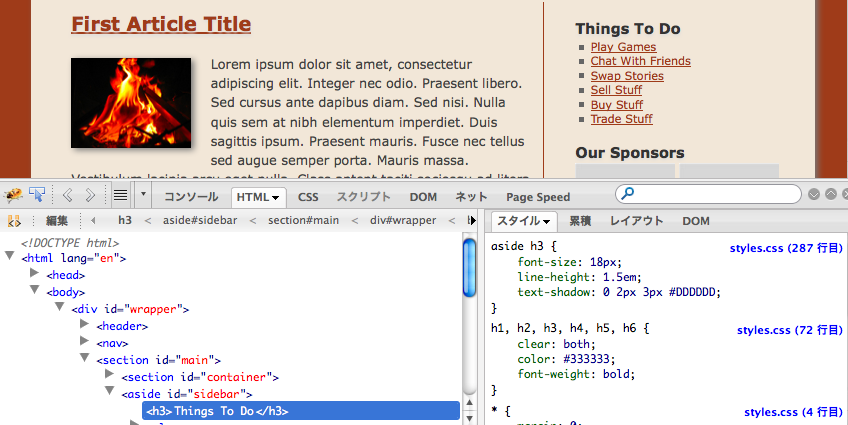
Task: Click the command line lines icon
Action: coord(120,195)
